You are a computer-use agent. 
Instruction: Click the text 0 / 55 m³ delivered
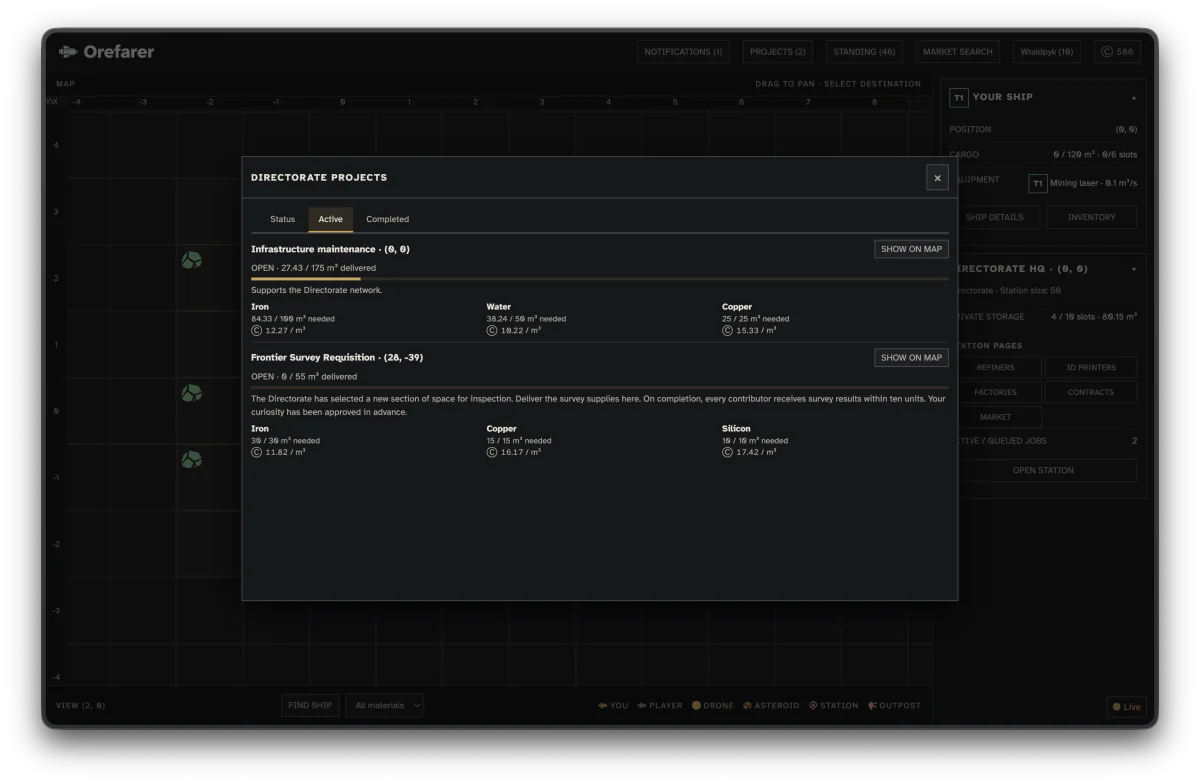[x=317, y=377]
